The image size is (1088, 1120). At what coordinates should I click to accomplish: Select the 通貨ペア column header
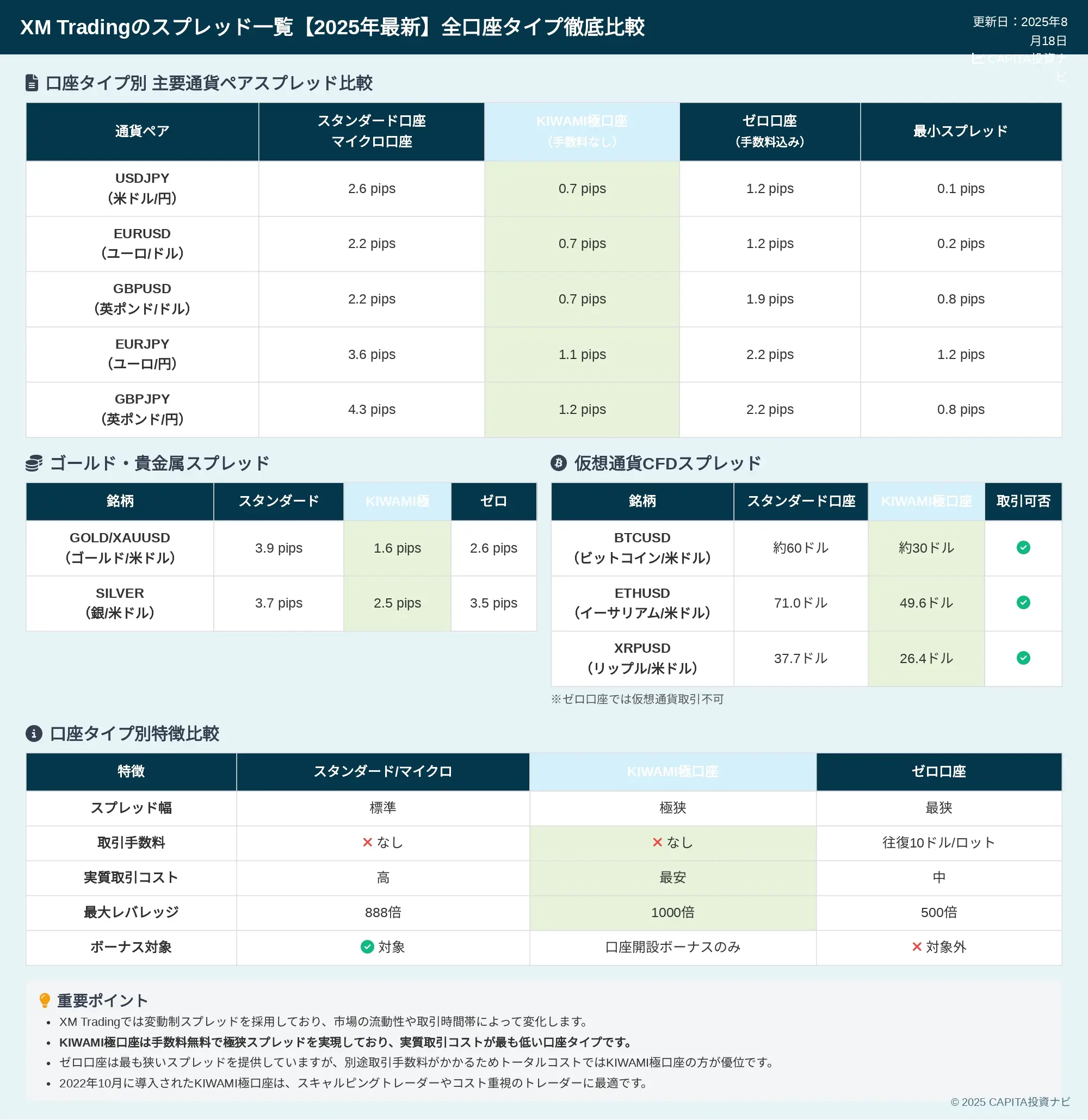click(143, 132)
